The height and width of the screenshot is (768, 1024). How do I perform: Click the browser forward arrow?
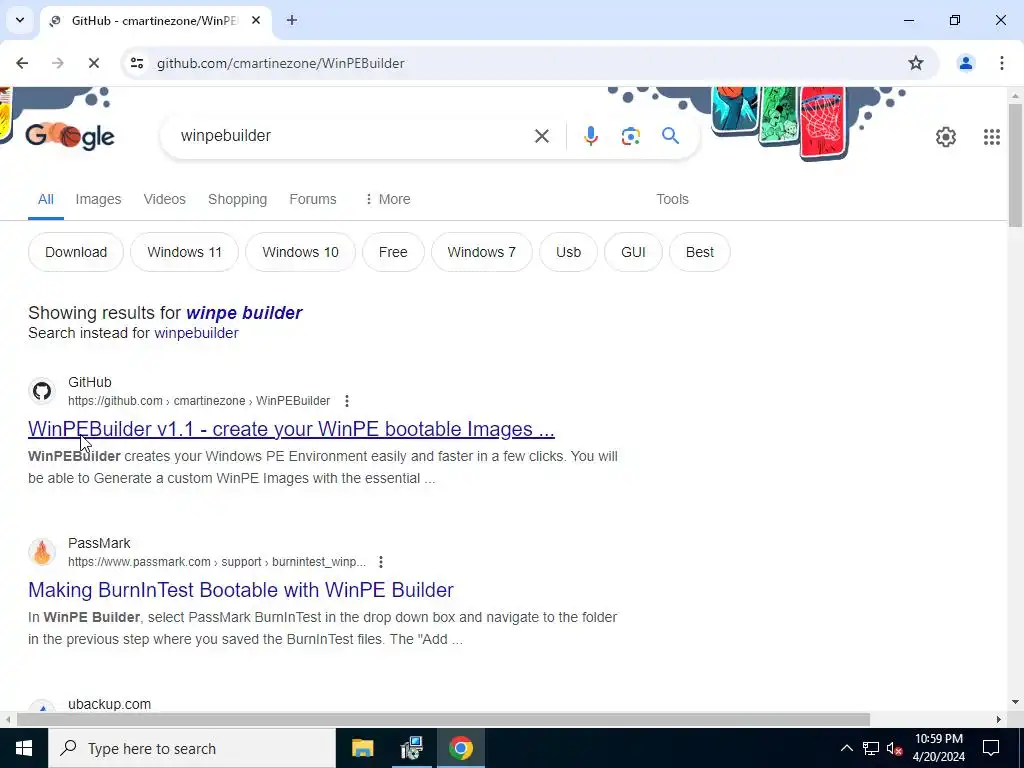pos(58,63)
